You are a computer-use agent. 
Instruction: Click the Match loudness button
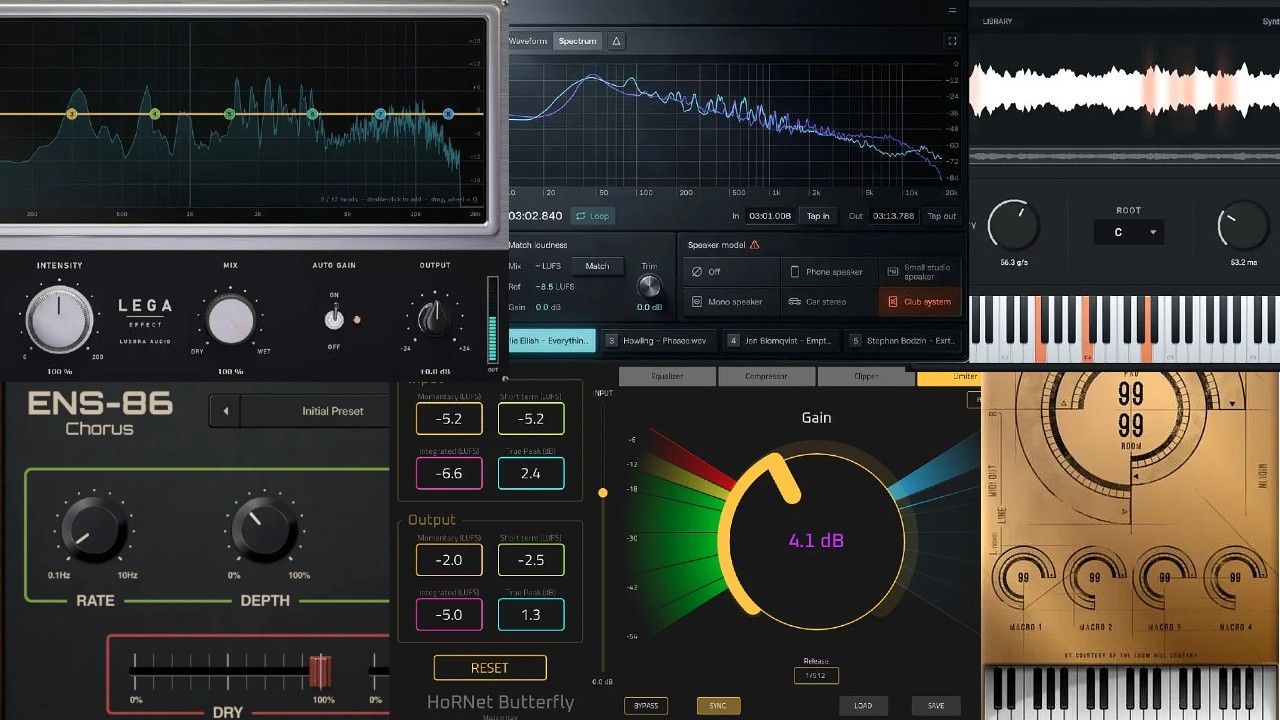[597, 266]
